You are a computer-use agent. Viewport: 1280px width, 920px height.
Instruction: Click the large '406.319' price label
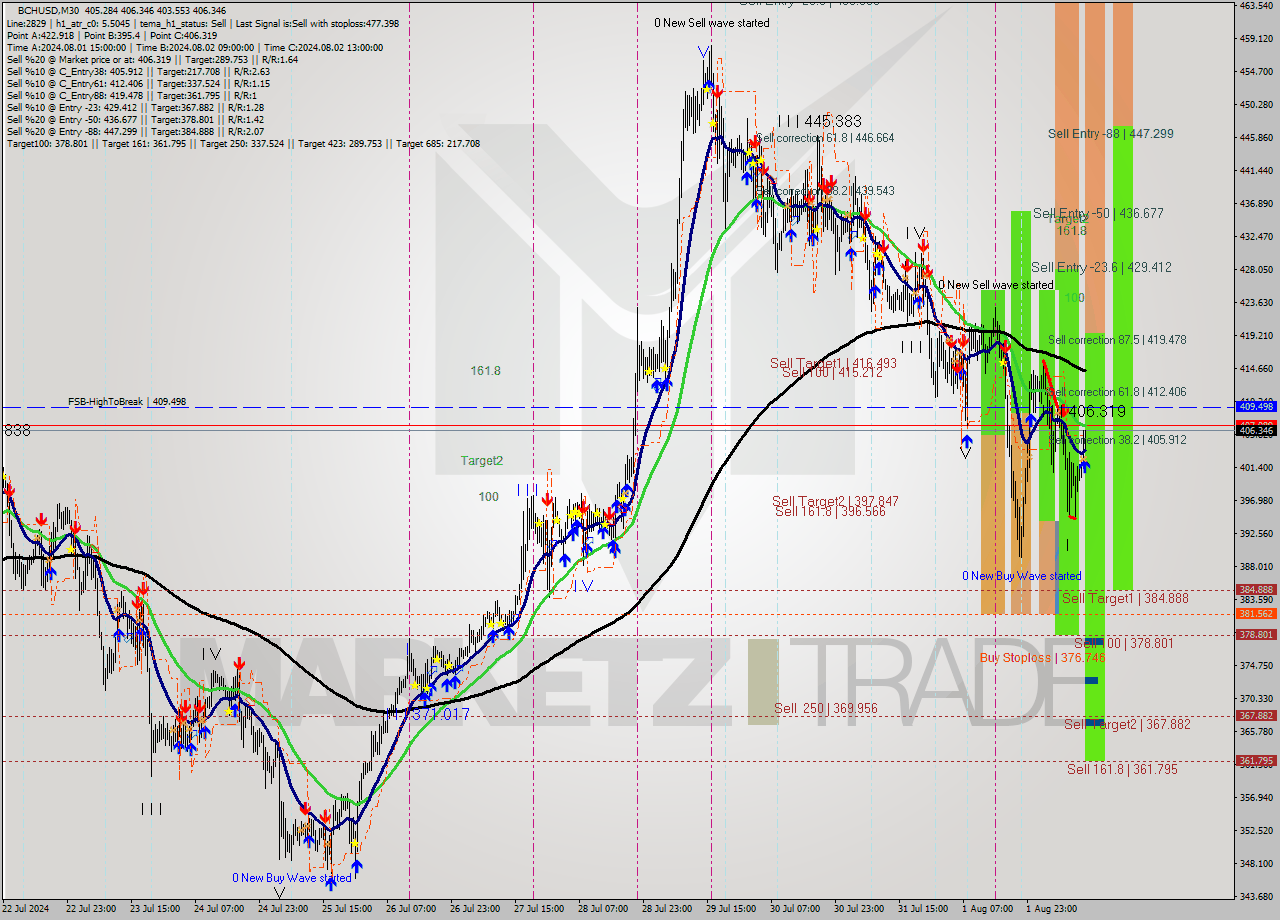(1097, 412)
